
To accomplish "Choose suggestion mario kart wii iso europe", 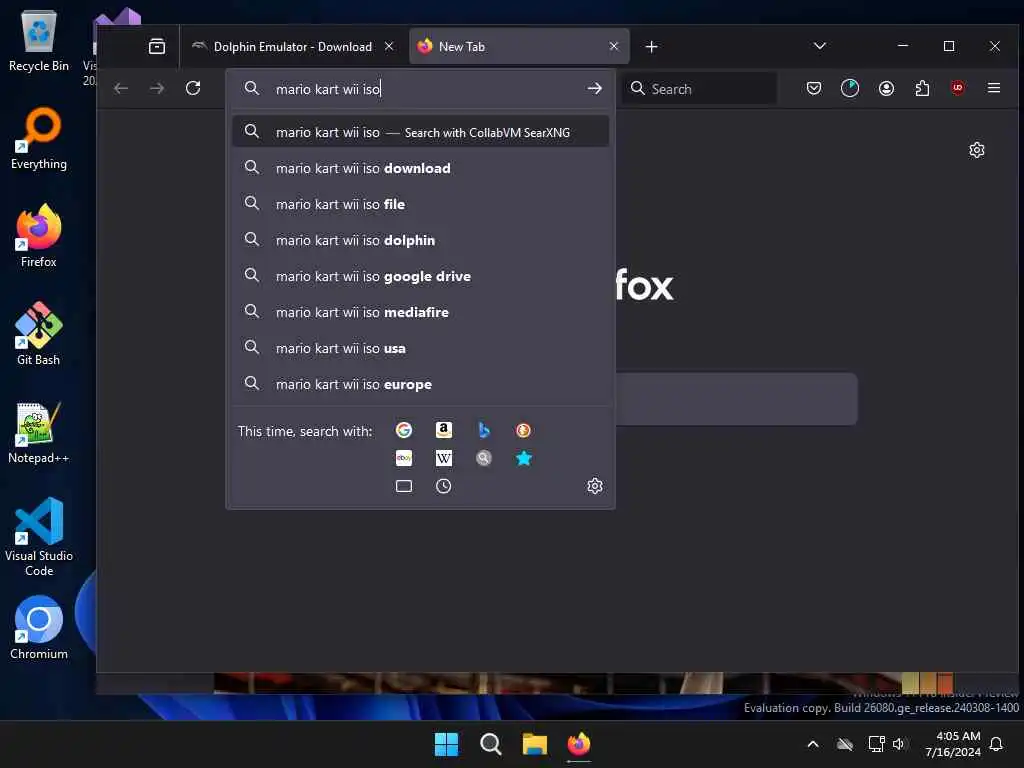I will (421, 383).
